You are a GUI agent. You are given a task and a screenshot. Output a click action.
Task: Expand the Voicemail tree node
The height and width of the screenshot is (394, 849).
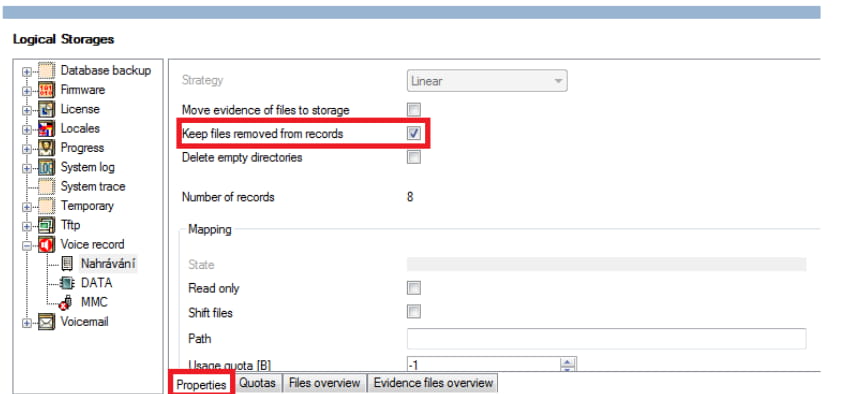27,323
